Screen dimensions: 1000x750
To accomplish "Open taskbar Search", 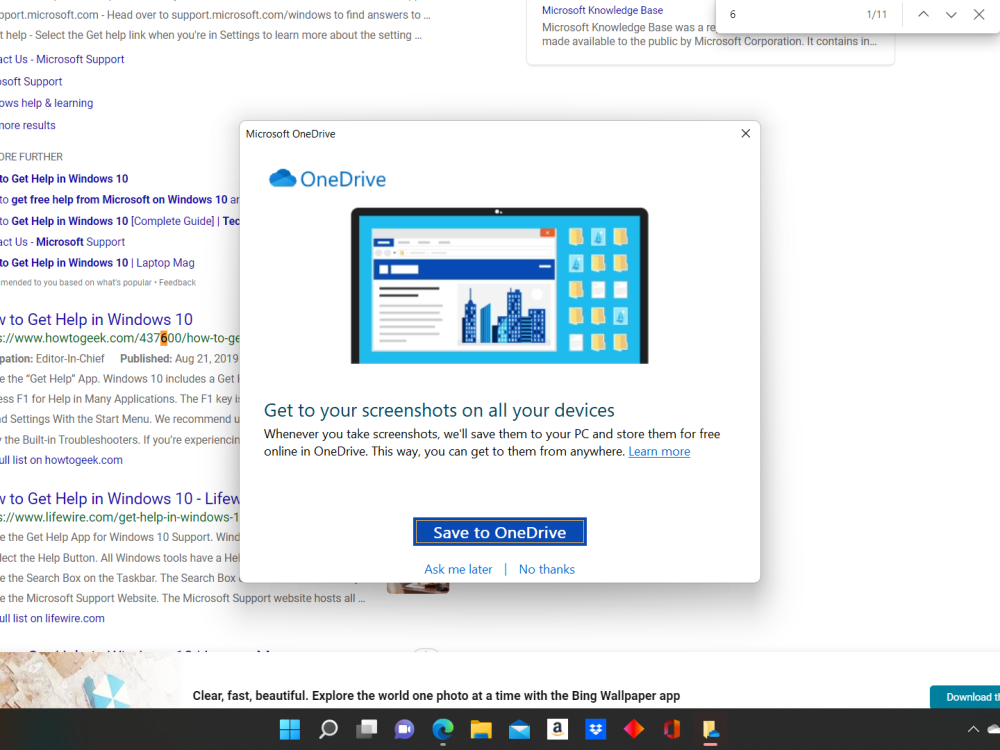I will click(328, 729).
